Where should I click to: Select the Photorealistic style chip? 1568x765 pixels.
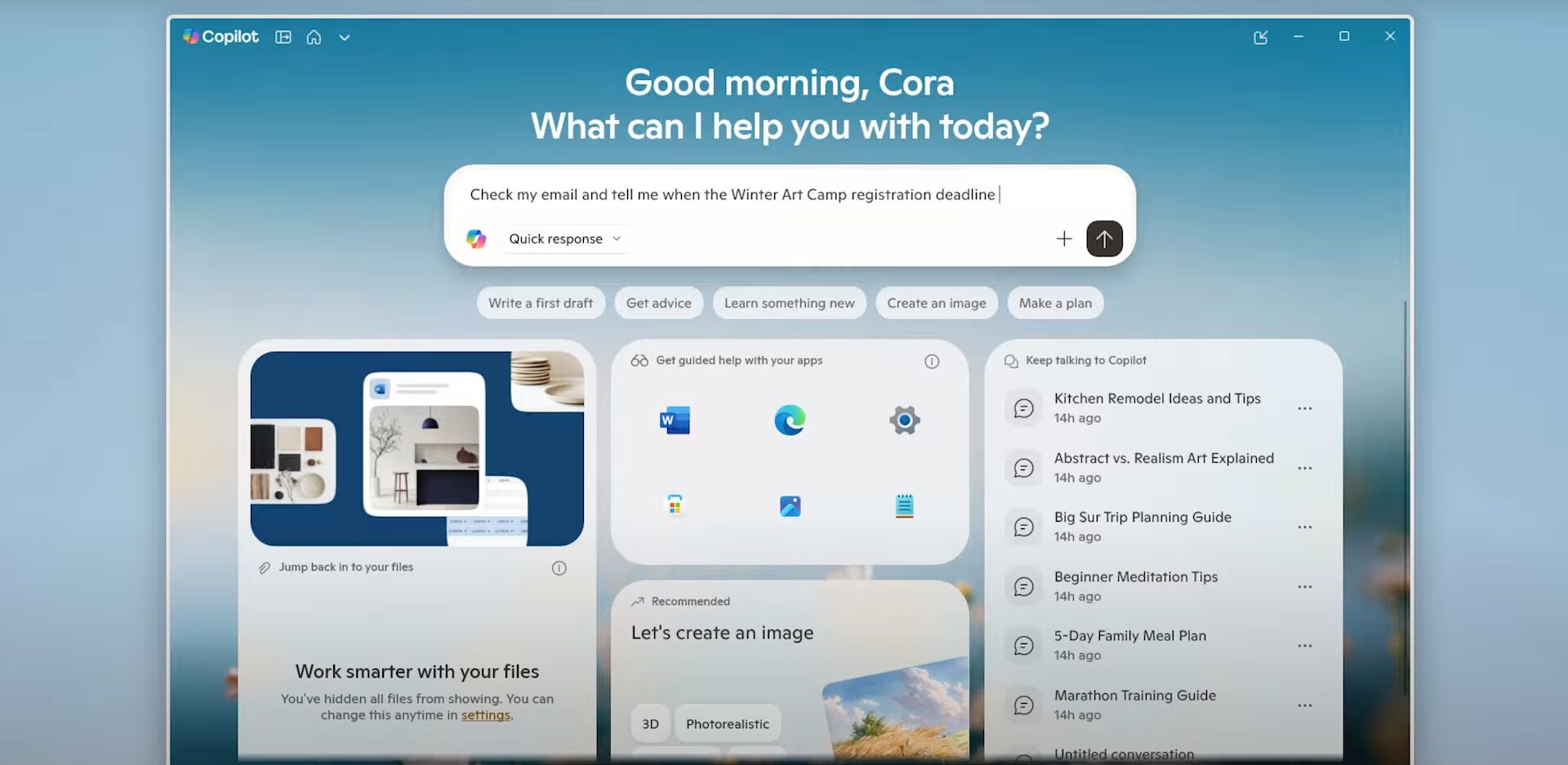[727, 723]
